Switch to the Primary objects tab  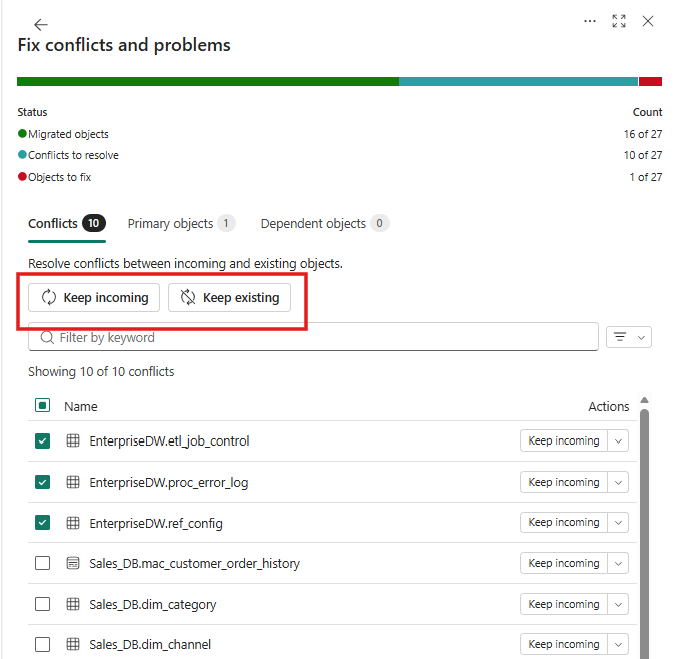tap(181, 223)
